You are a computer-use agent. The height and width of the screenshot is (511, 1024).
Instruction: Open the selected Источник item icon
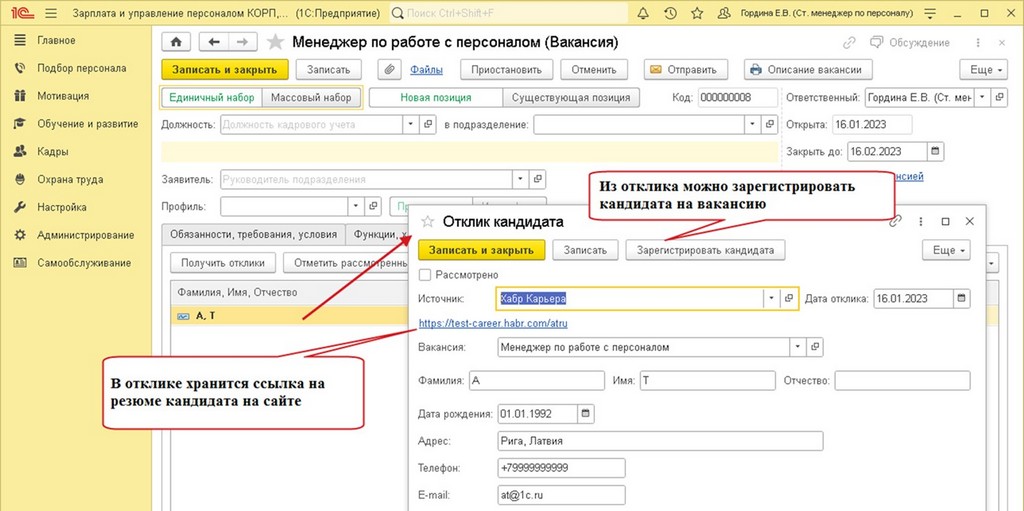tap(789, 299)
